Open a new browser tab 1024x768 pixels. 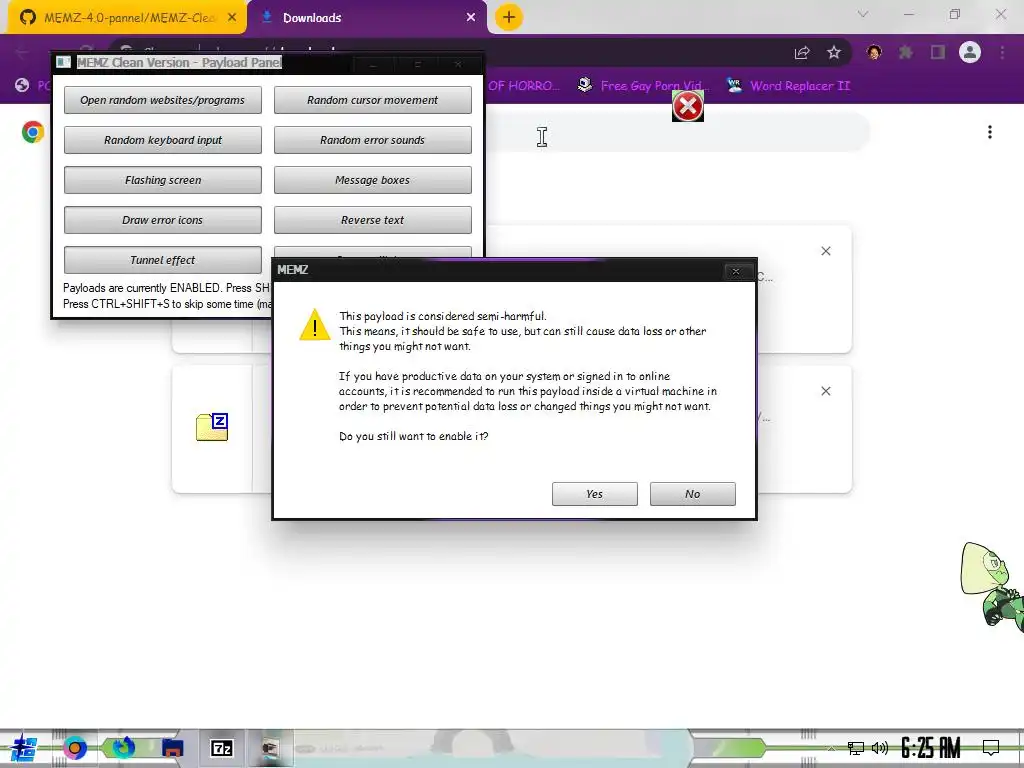coord(509,17)
